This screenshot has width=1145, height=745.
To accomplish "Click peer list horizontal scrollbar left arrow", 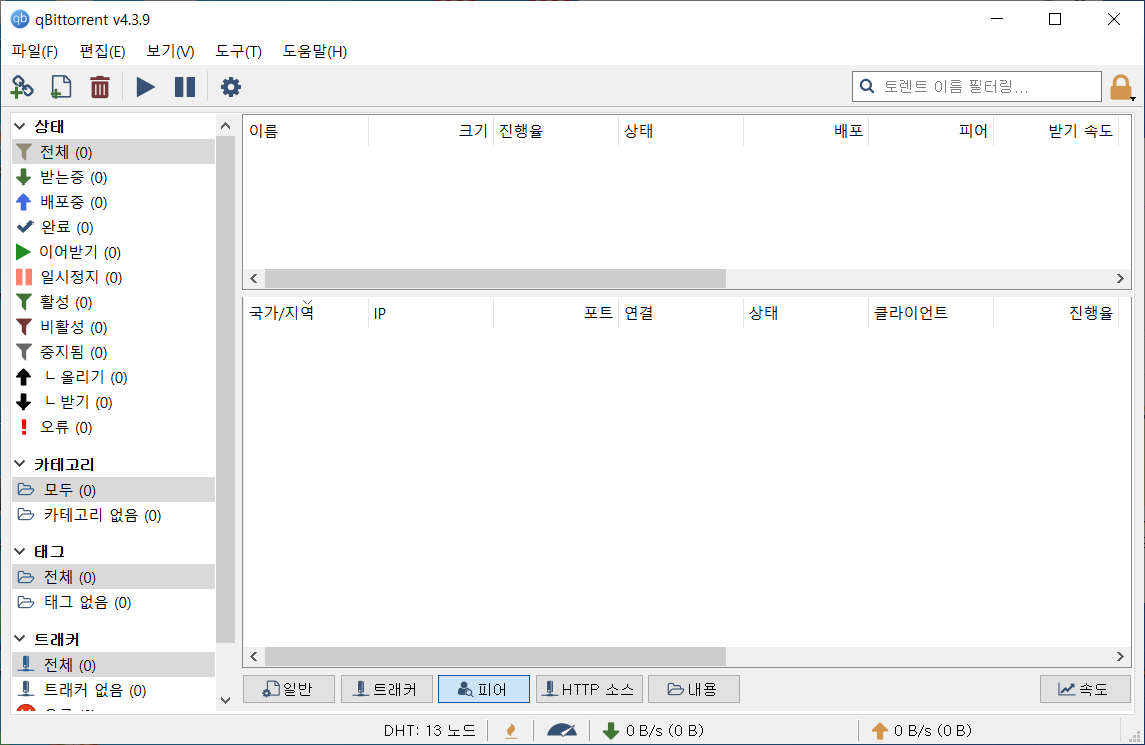I will [x=253, y=656].
